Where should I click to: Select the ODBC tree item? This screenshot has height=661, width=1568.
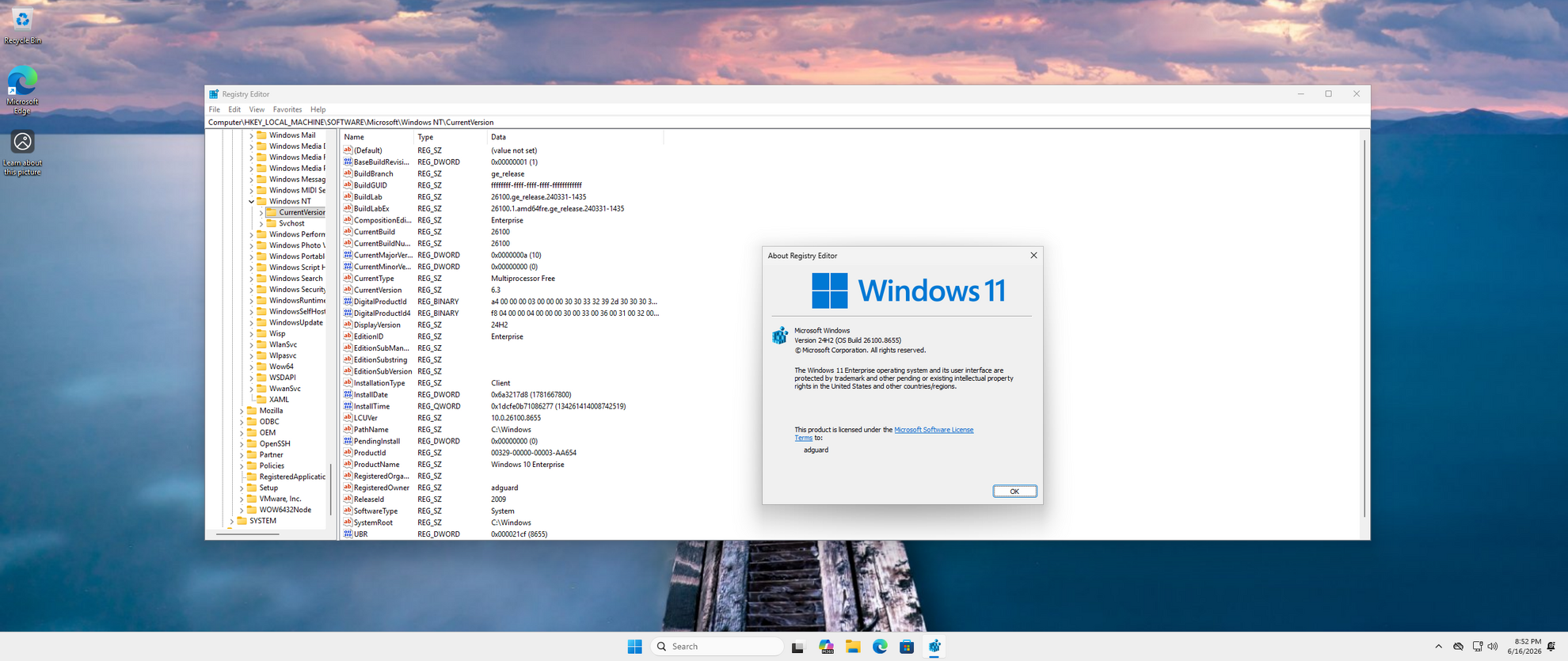point(269,422)
